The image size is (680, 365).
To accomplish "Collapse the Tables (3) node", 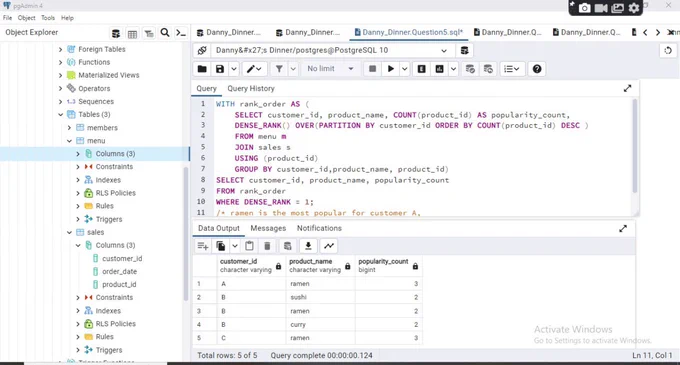I will click(60, 114).
